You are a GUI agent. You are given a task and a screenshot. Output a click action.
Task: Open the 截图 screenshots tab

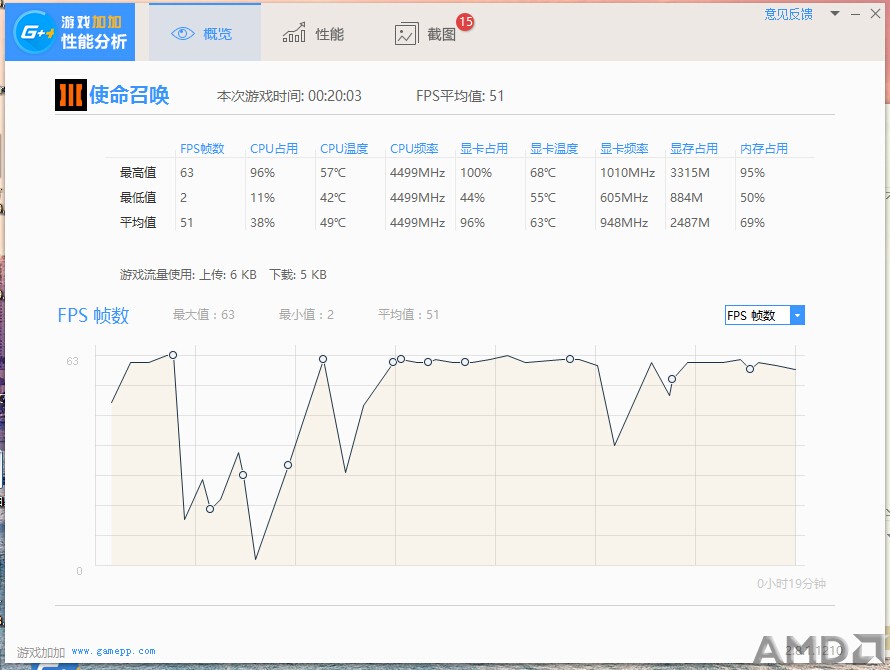[426, 34]
